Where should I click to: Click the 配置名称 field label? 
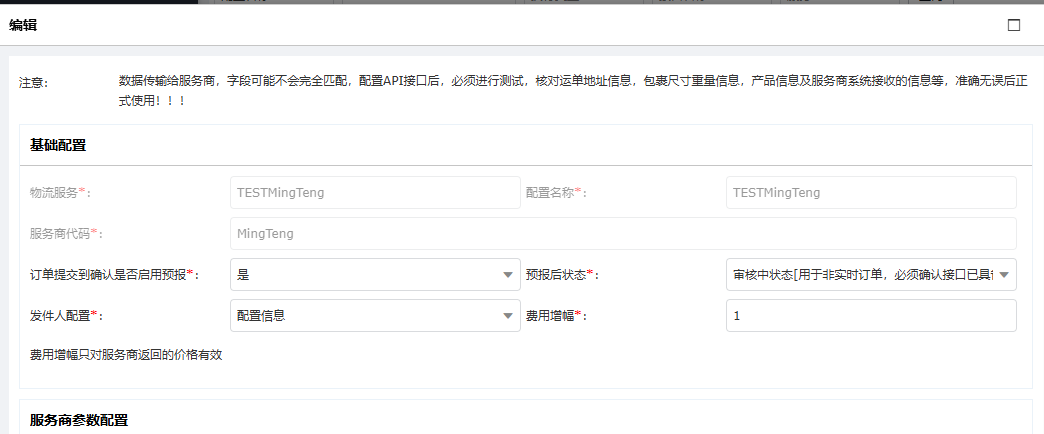coord(555,192)
